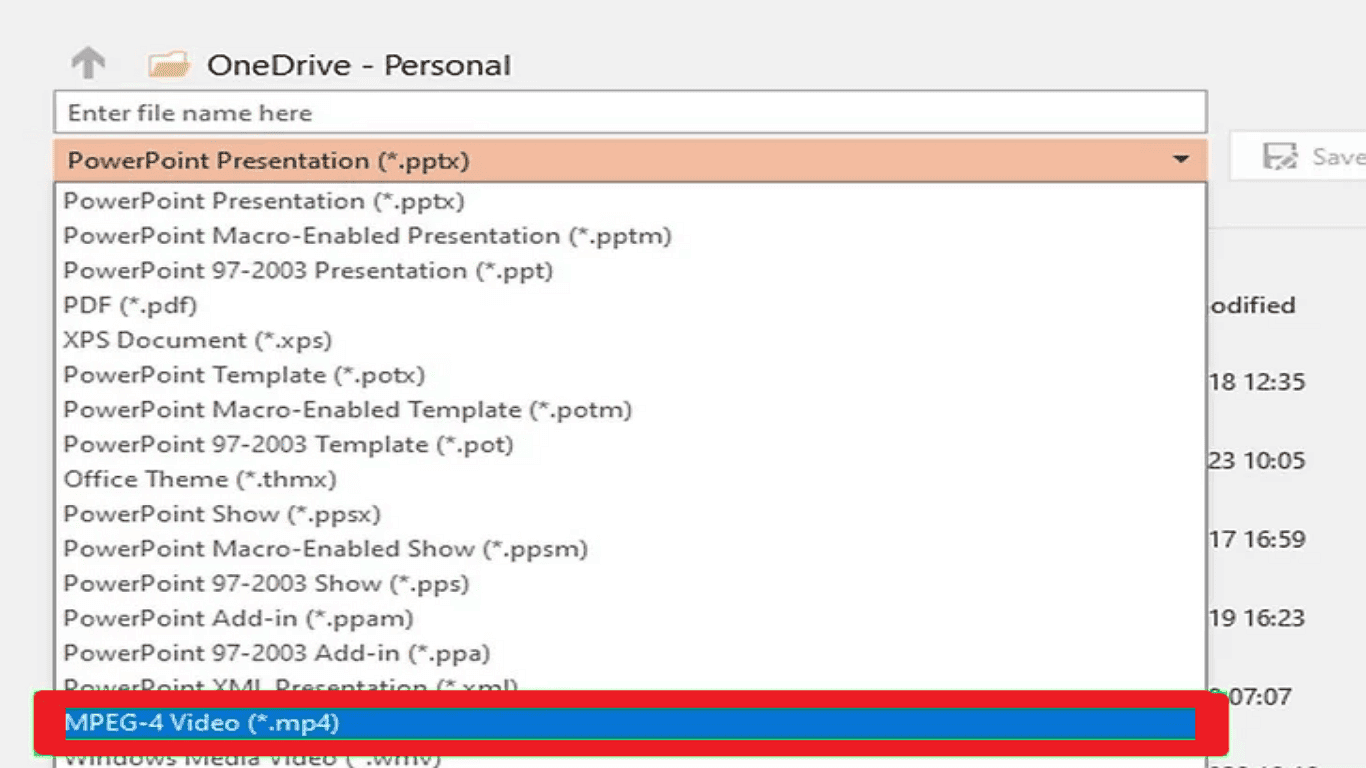The height and width of the screenshot is (768, 1366).
Task: Choose PowerPoint Presentation (*.pptx) list option
Action: pos(630,201)
